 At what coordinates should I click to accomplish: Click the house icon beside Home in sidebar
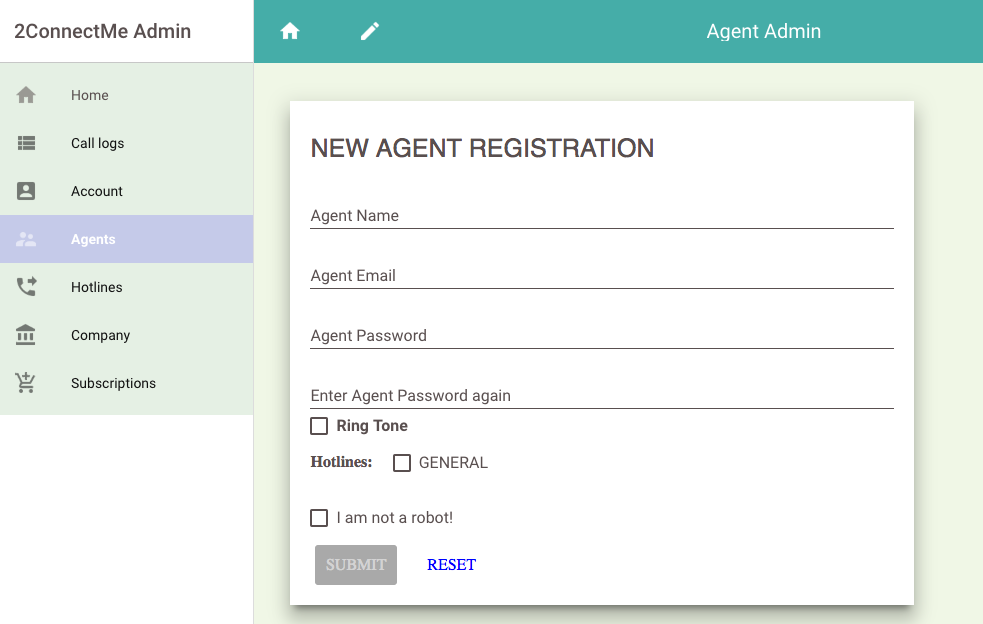[27, 95]
